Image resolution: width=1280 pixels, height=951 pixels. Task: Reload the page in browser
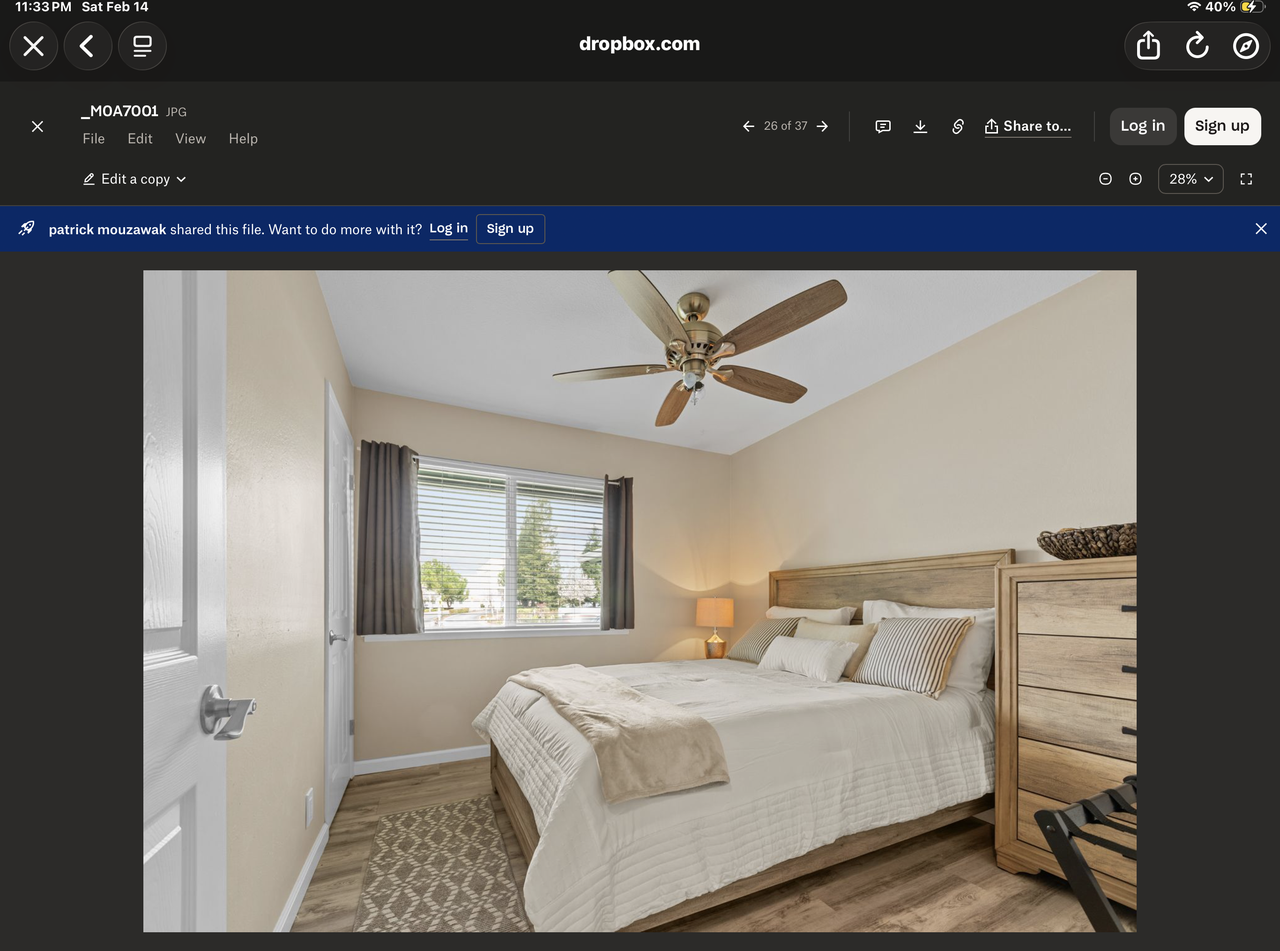point(1197,46)
